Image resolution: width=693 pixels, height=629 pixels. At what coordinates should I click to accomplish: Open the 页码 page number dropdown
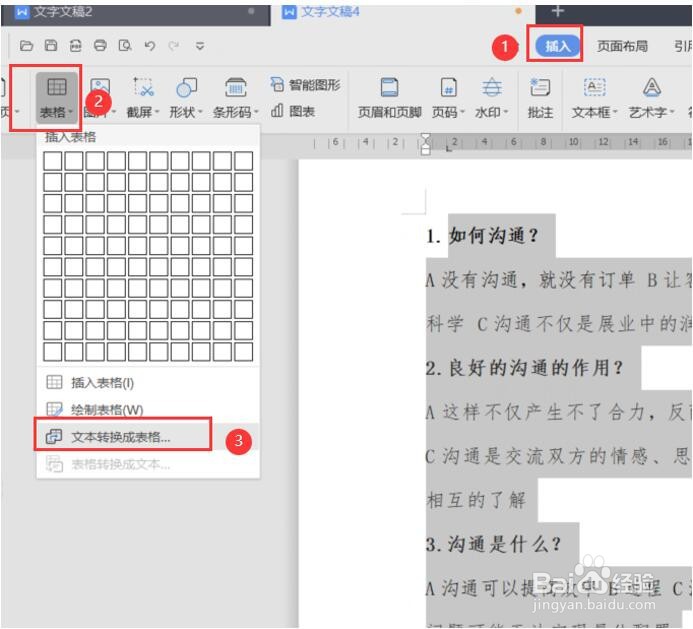[448, 98]
